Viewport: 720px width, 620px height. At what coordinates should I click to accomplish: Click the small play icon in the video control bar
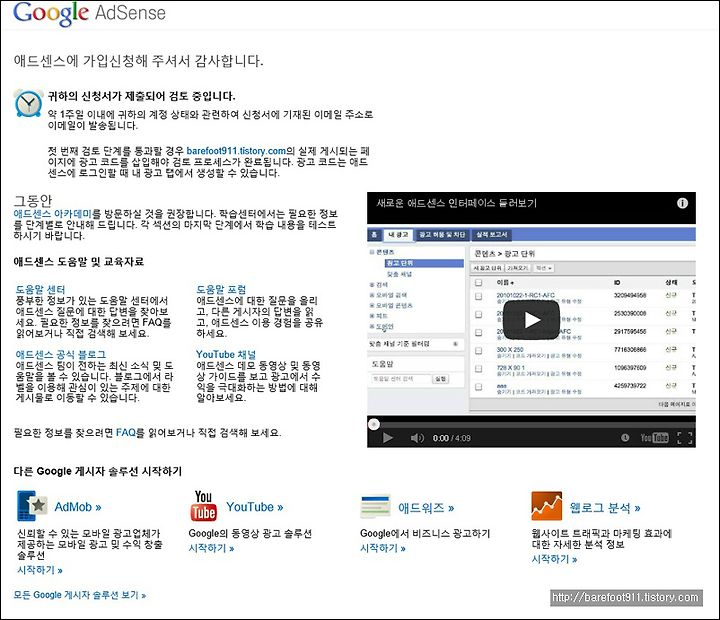pyautogui.click(x=388, y=438)
